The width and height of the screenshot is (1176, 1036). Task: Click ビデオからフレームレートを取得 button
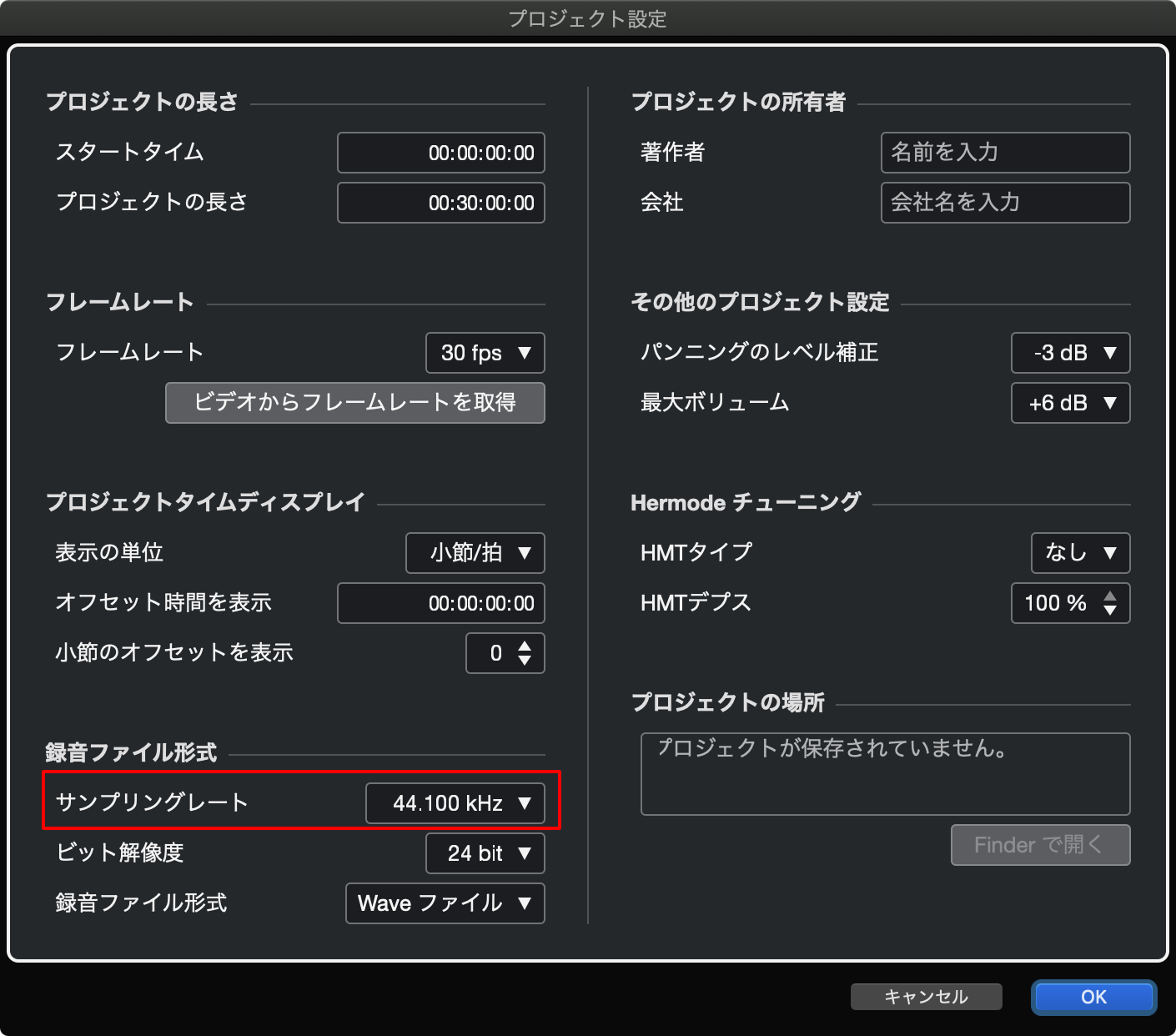pos(354,403)
